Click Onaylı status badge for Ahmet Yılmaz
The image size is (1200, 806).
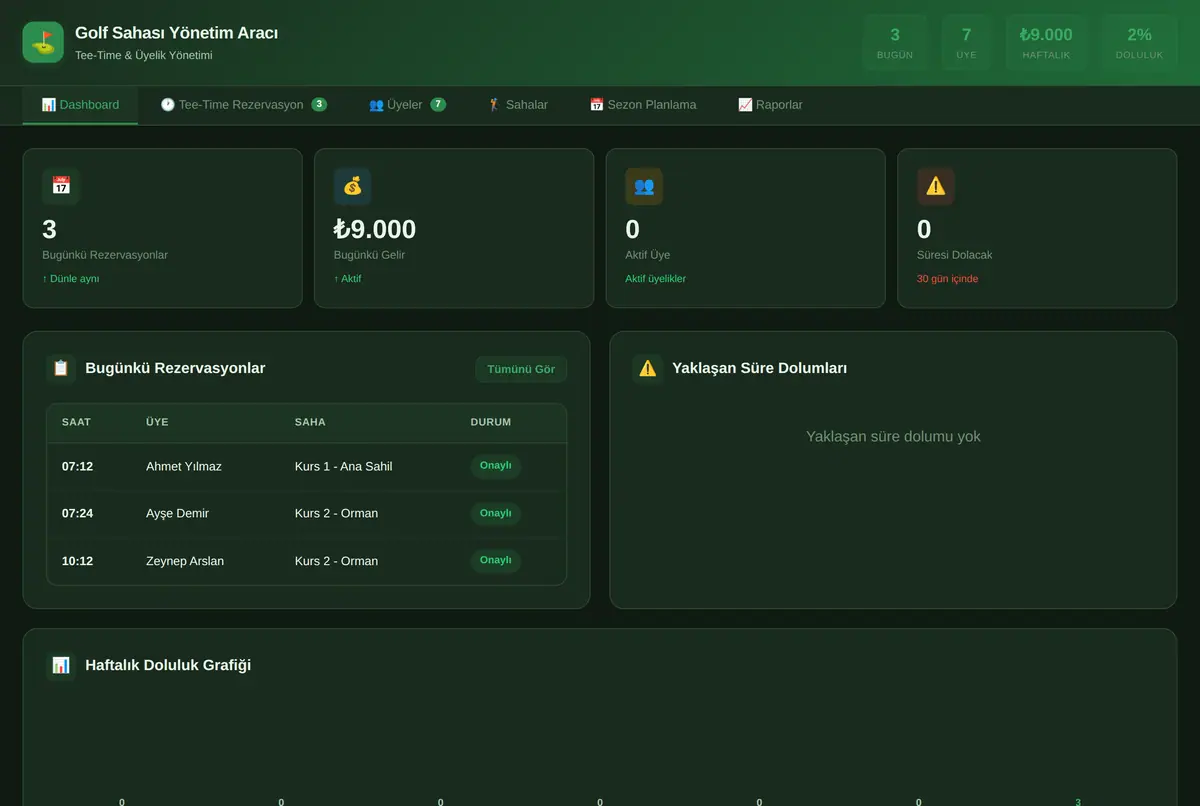[x=496, y=466]
